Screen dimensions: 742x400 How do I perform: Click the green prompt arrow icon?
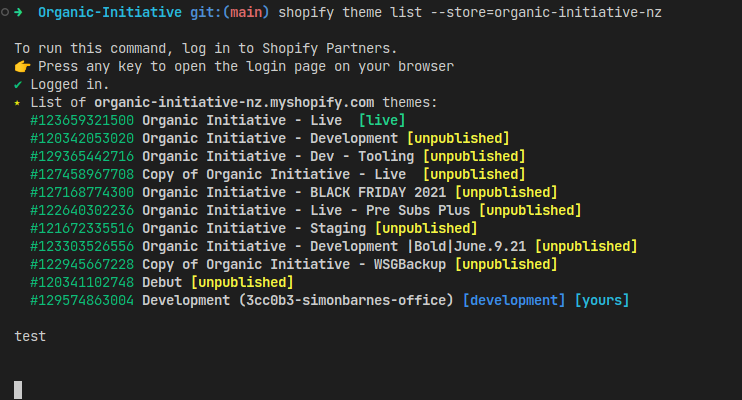18,12
